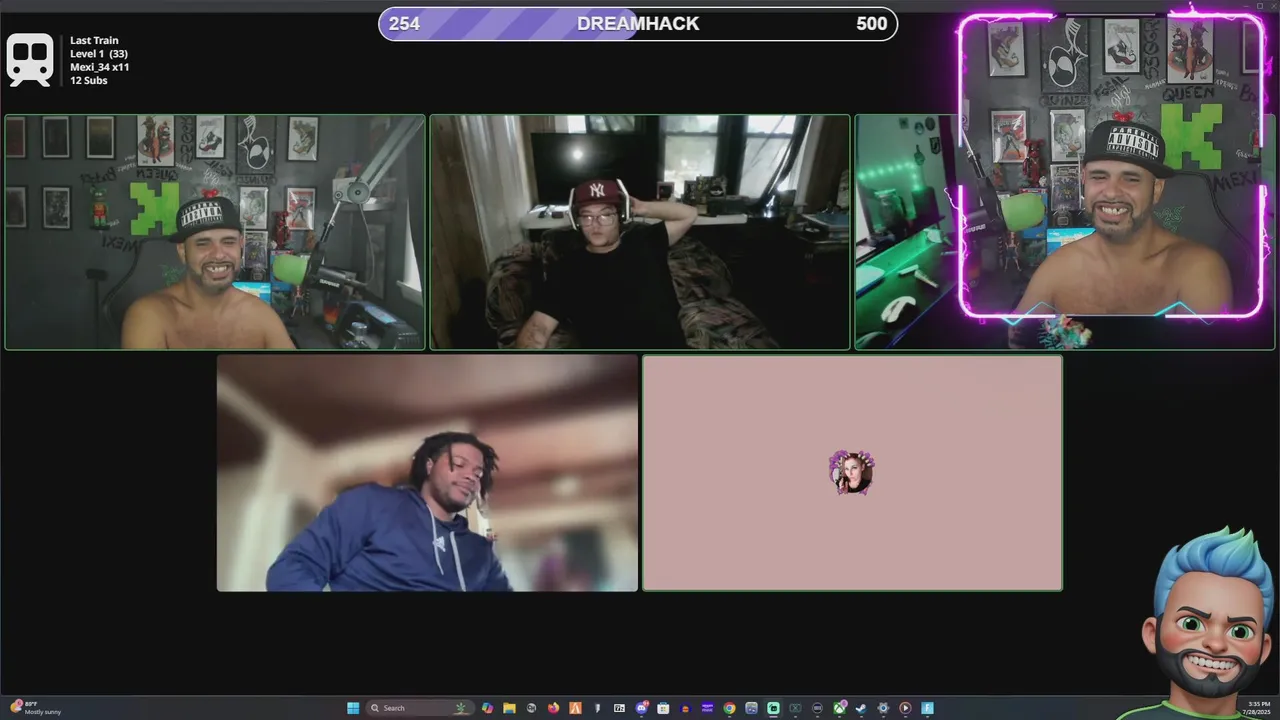This screenshot has width=1280, height=720.
Task: Click the DREAMHACK goal progress bar
Action: tap(638, 24)
